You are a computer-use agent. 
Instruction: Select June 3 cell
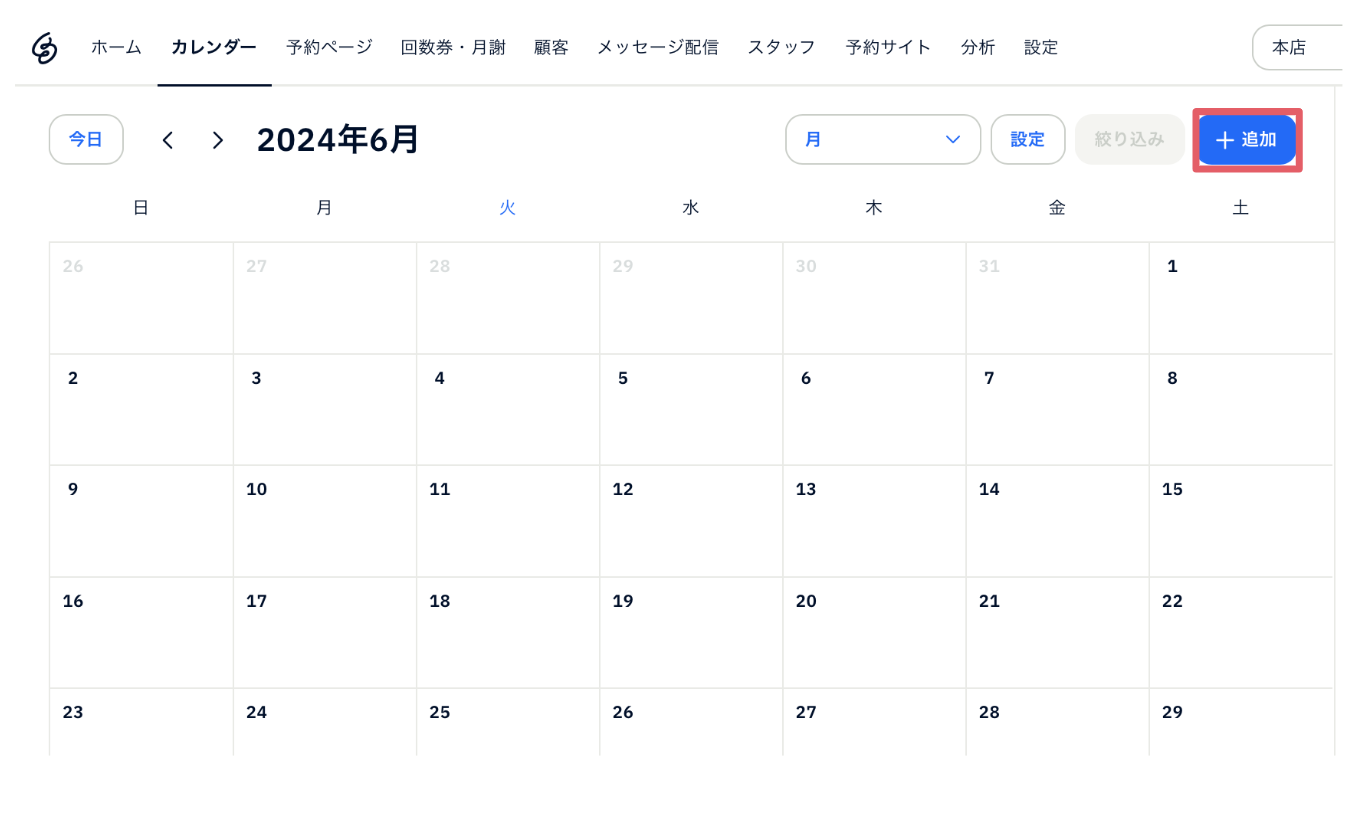325,410
